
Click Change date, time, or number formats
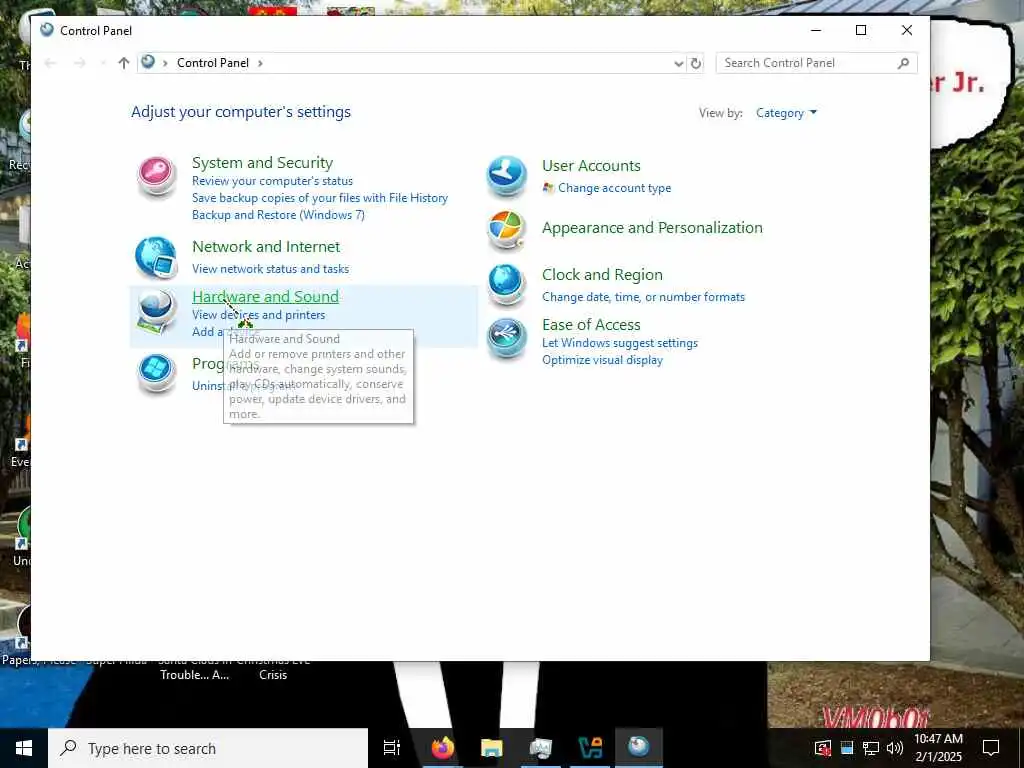[643, 297]
